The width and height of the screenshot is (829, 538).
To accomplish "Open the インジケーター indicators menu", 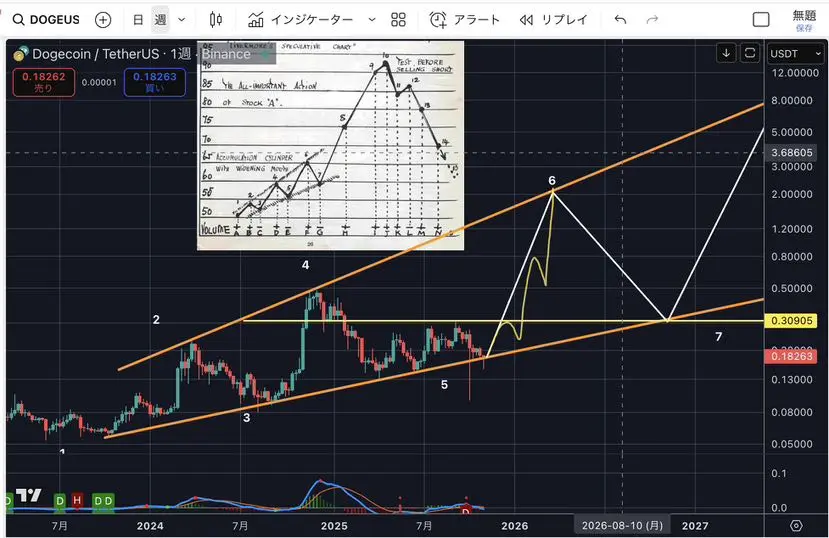I will (300, 20).
